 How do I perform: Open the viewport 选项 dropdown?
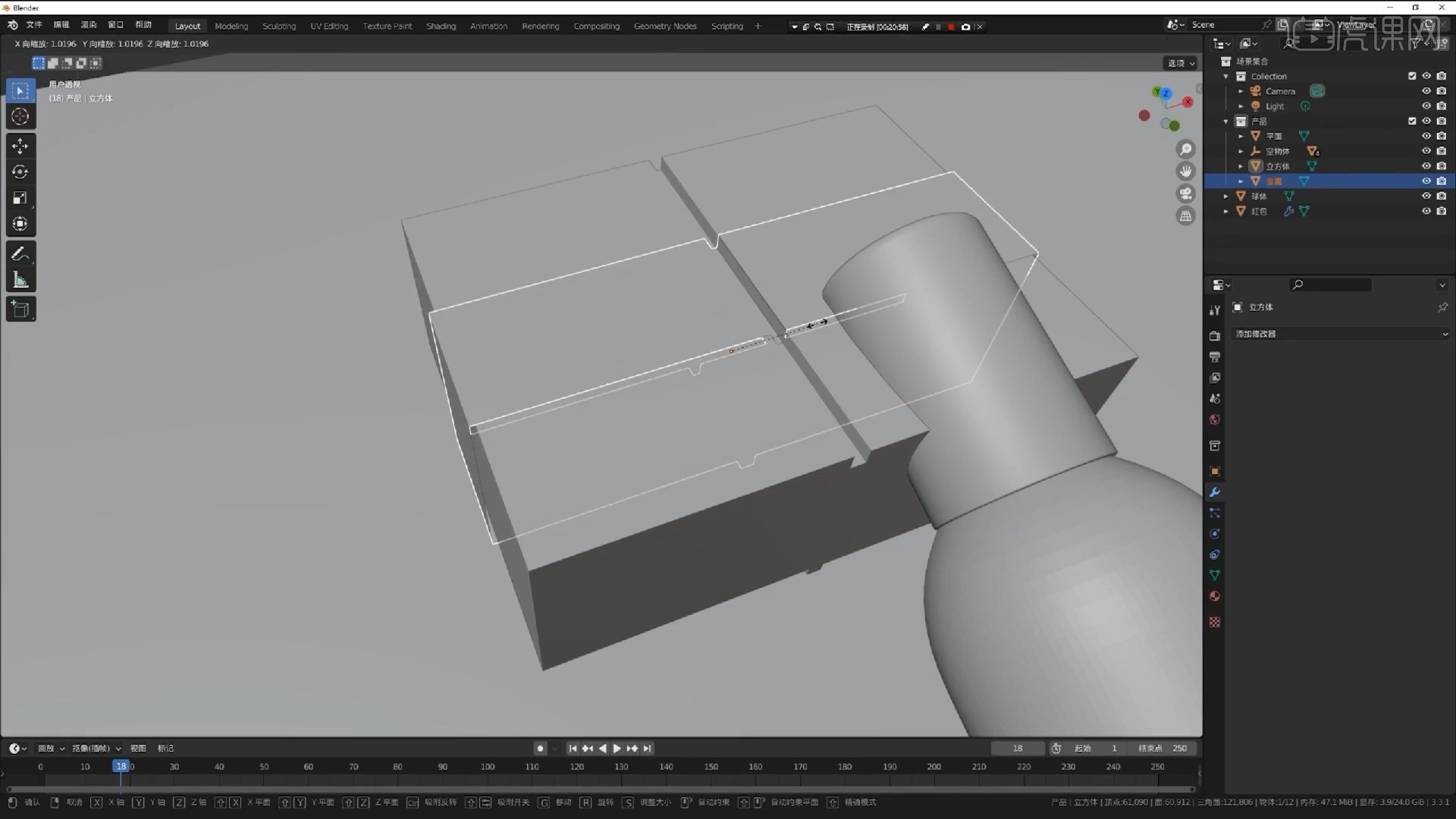tap(1181, 63)
